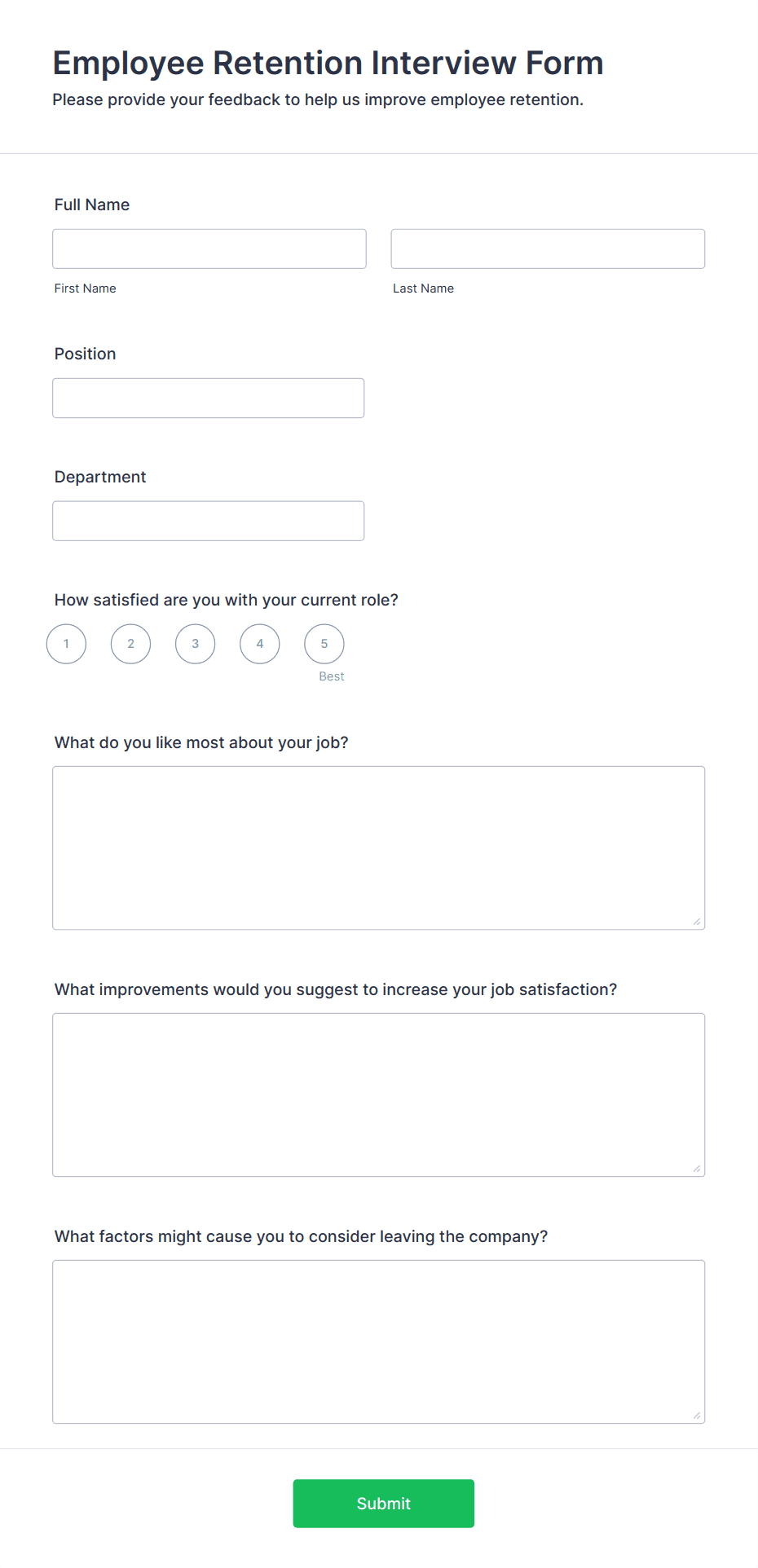Click the factors for leaving textarea
The width and height of the screenshot is (758, 1568).
tap(378, 1341)
